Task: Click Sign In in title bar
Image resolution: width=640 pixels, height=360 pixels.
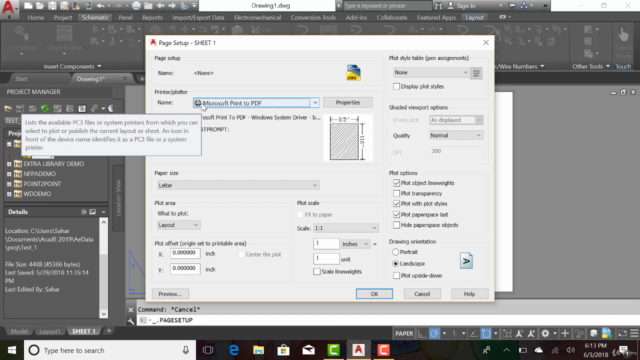Action: point(466,6)
